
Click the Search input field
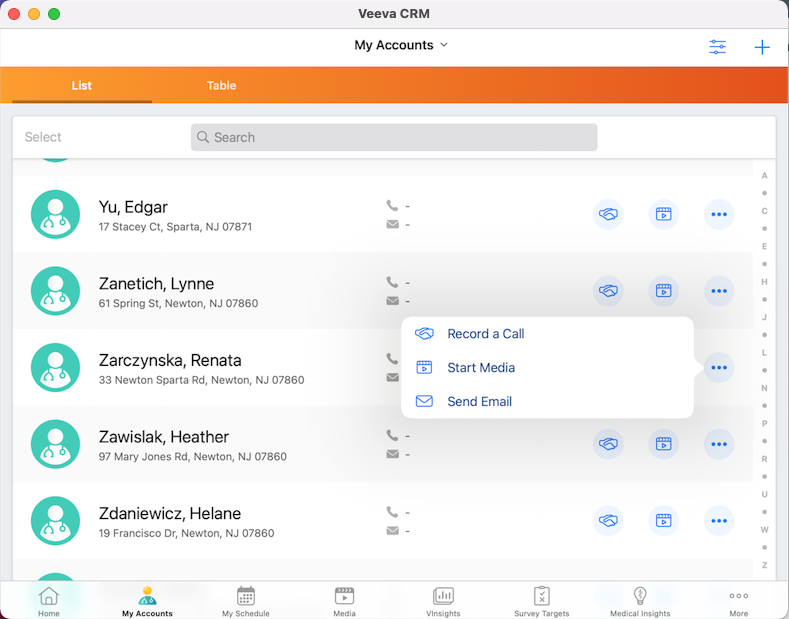[394, 137]
